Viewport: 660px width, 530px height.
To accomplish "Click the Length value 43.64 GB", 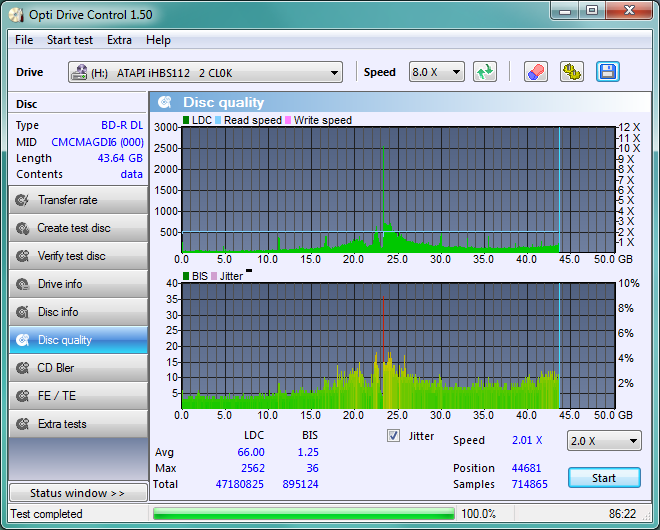I will tap(120, 158).
